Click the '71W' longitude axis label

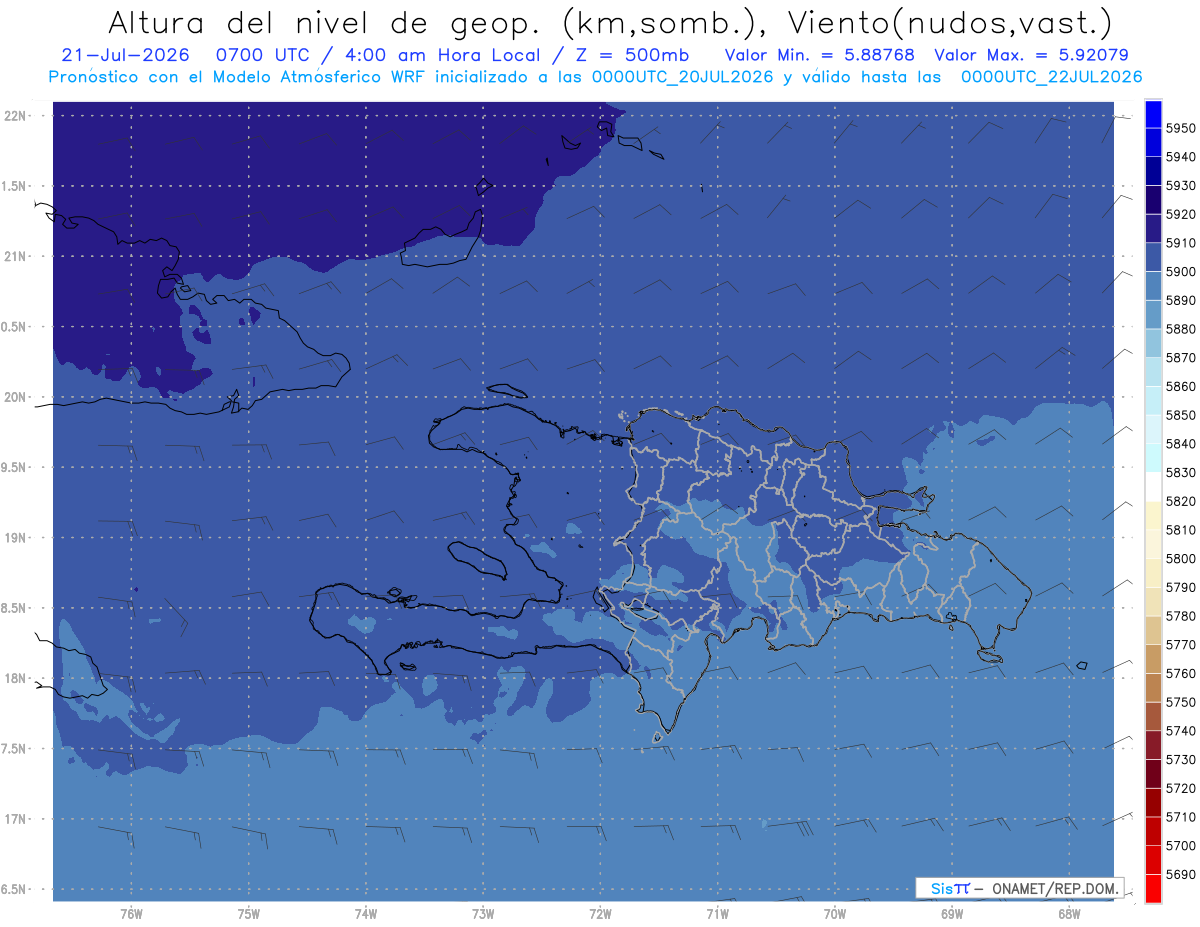[717, 914]
